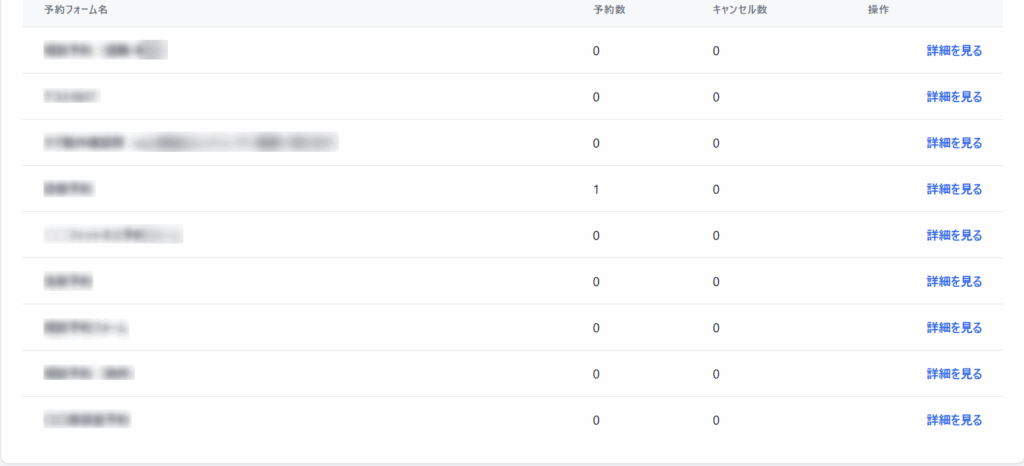Select the blurred form name in the last row
The height and width of the screenshot is (466, 1024).
point(88,420)
